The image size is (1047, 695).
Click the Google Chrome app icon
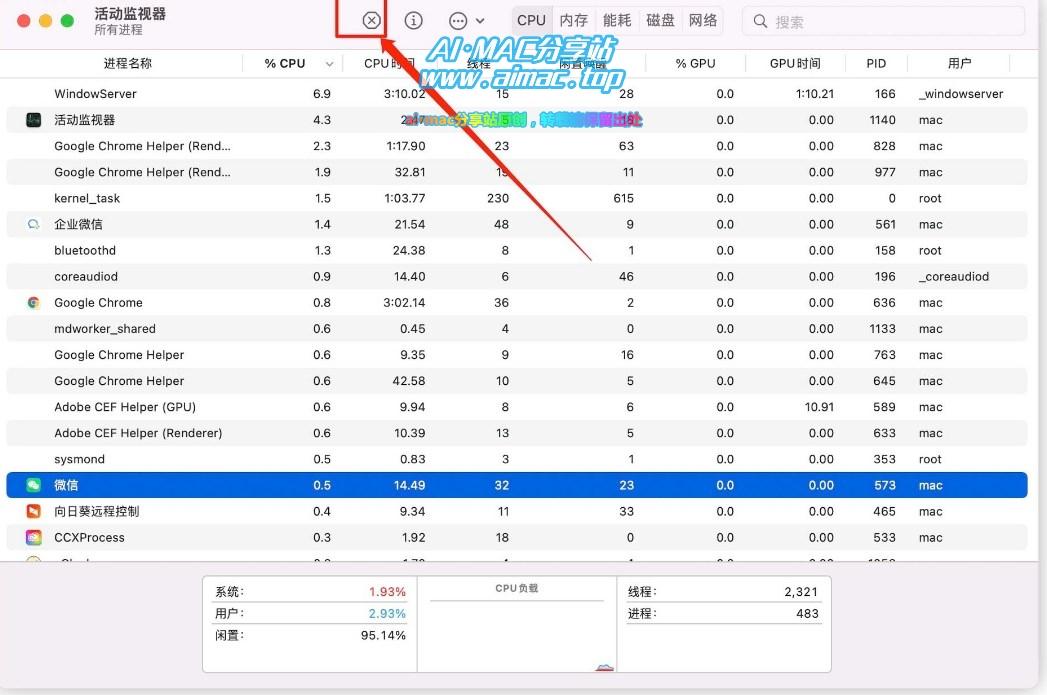(33, 302)
